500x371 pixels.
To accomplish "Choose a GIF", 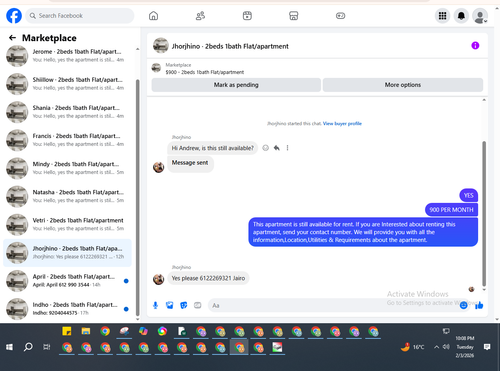I will coord(198,305).
